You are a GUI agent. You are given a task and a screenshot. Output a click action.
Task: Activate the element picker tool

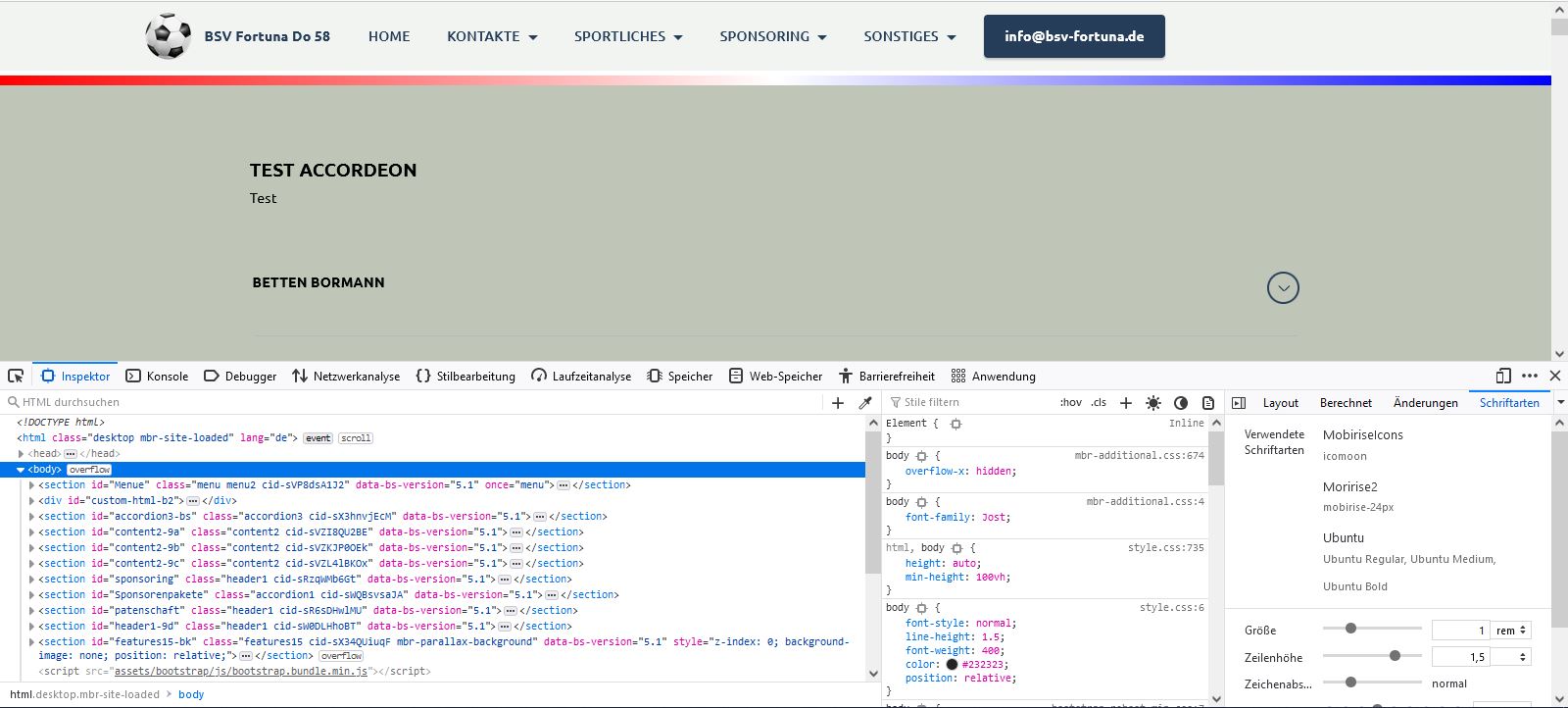pyautogui.click(x=16, y=376)
